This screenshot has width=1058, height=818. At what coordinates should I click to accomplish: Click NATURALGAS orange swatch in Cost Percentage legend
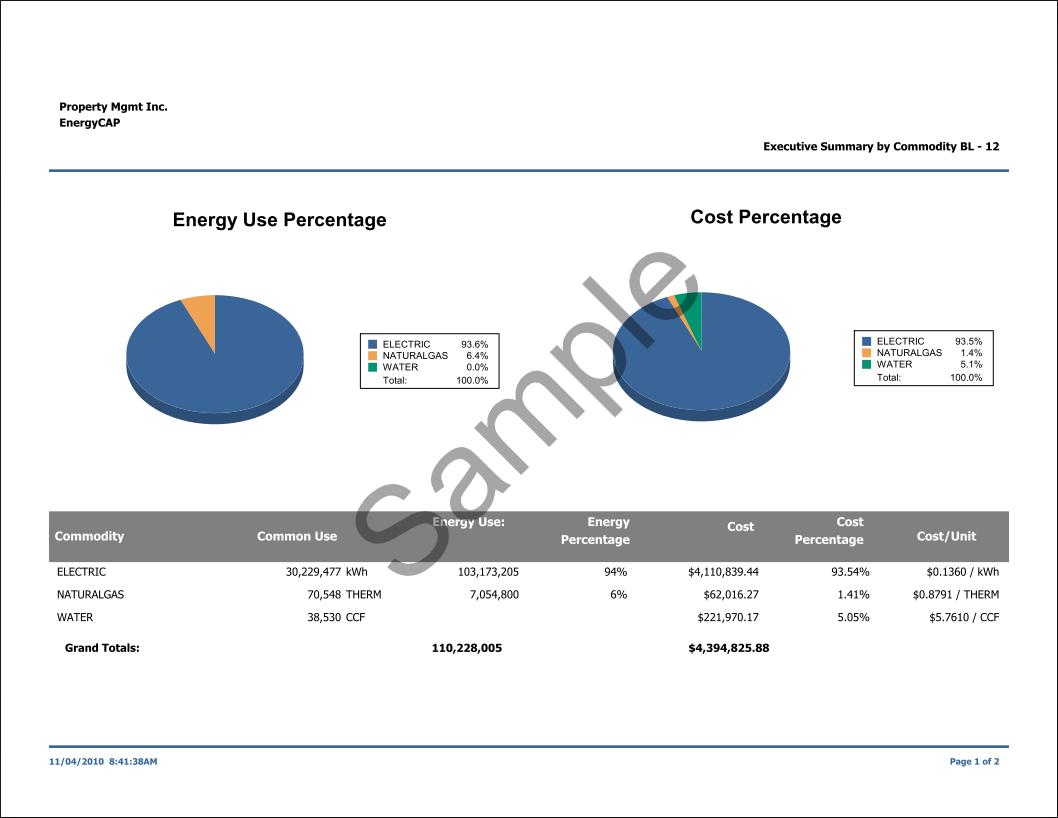coord(866,353)
